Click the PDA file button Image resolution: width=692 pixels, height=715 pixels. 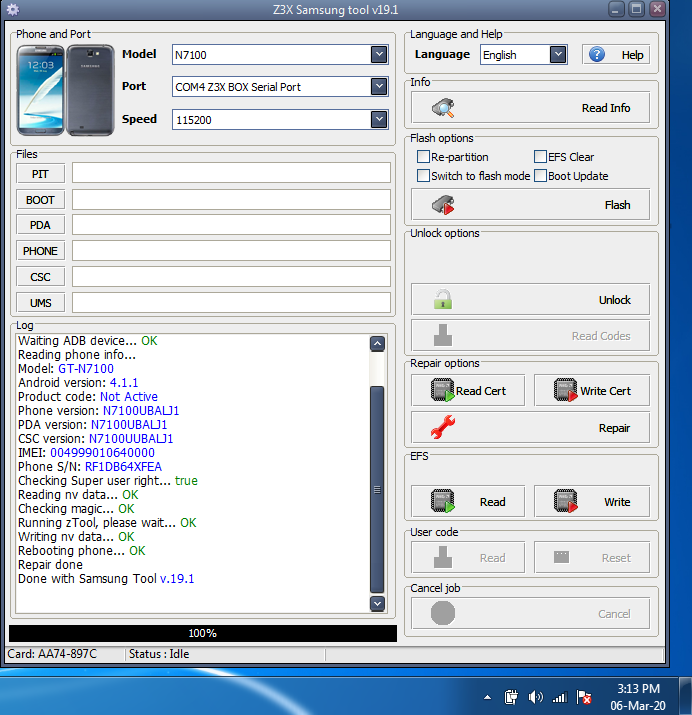[x=41, y=225]
